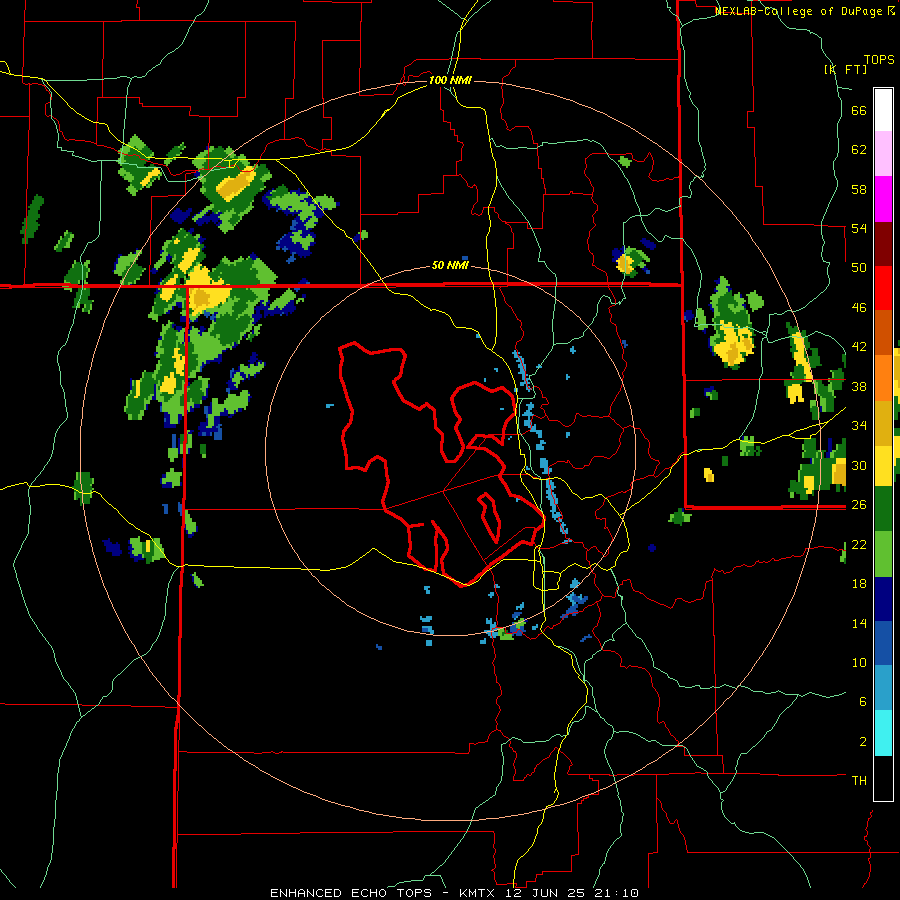The width and height of the screenshot is (900, 900).
Task: Click the '42' legend value
Action: 859,347
